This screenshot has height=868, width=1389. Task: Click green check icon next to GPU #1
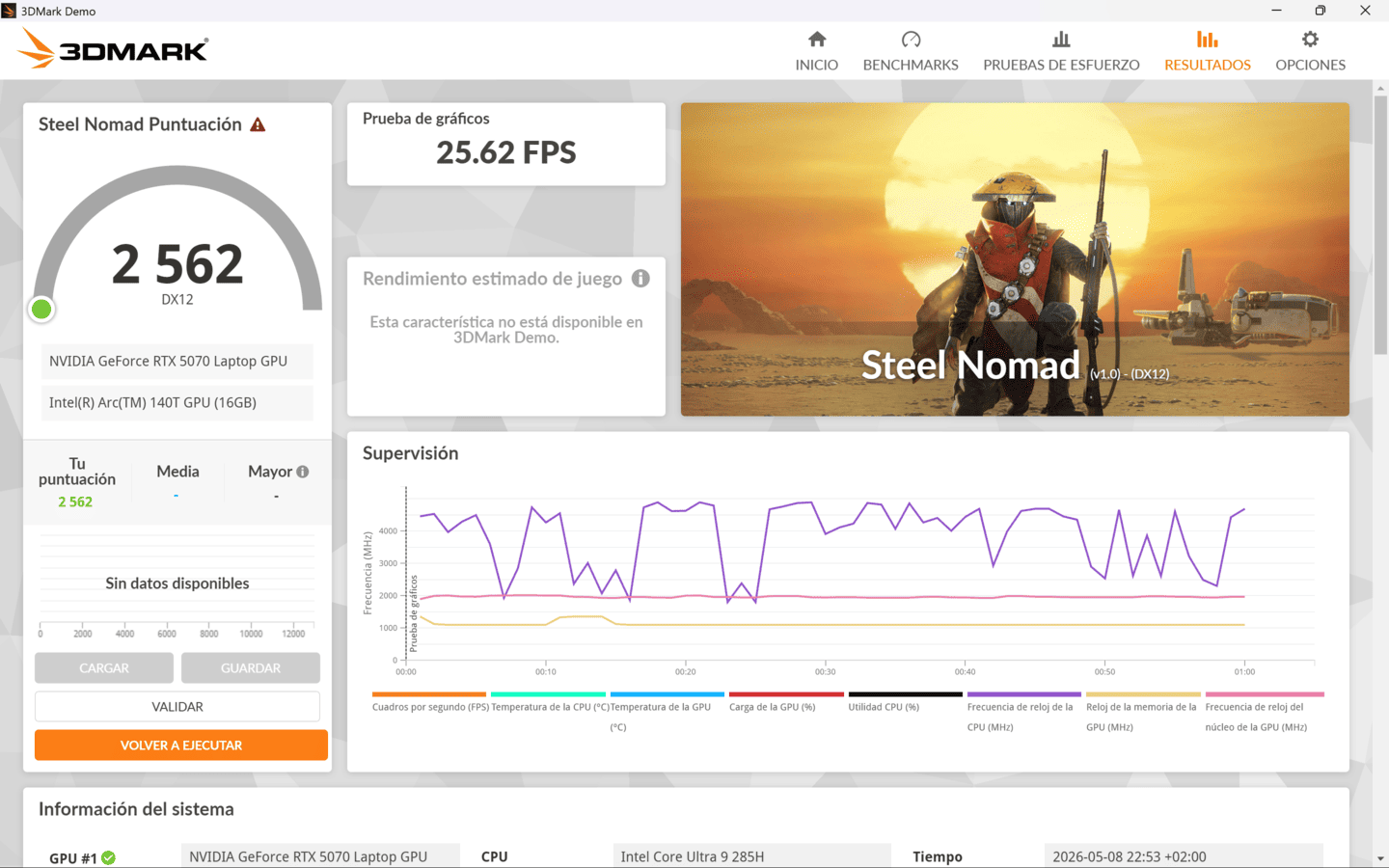click(108, 857)
